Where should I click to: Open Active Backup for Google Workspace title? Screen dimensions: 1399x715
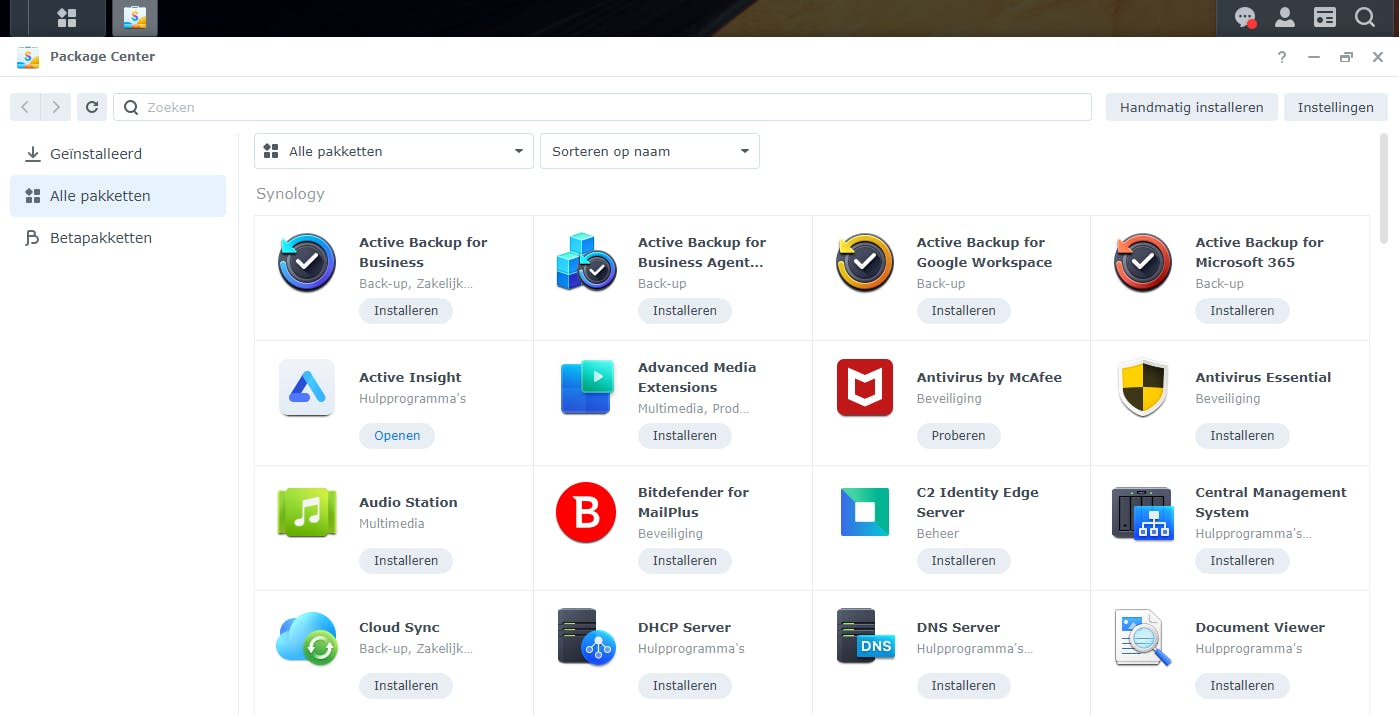(x=984, y=252)
